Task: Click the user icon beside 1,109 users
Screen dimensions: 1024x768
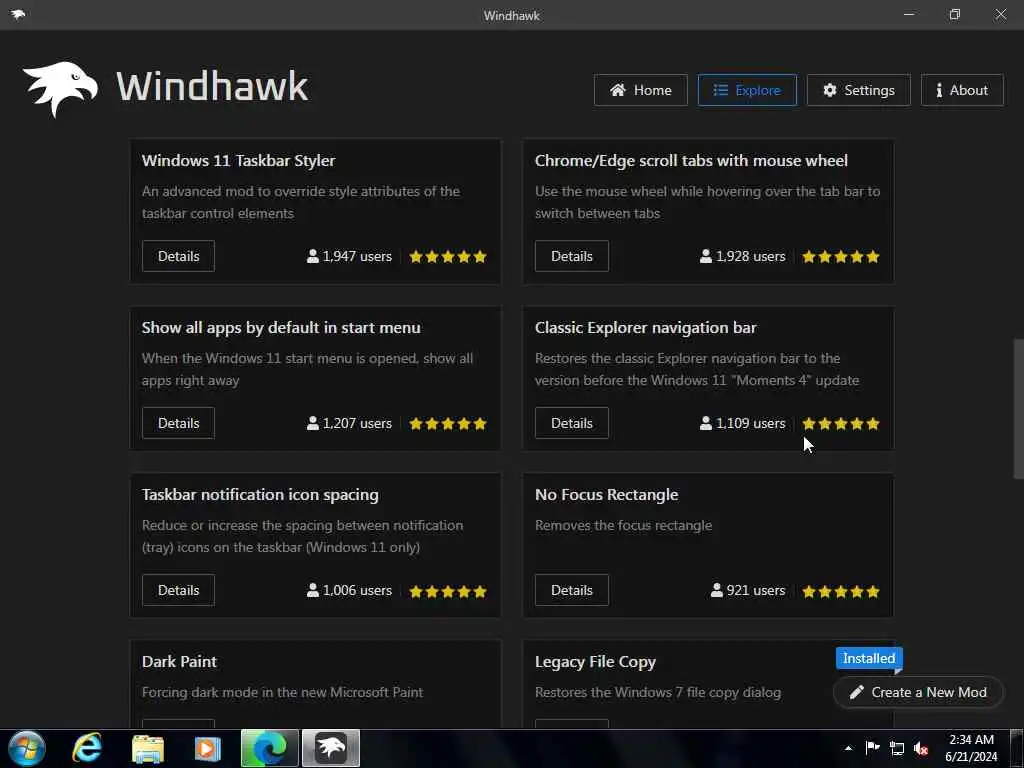Action: [706, 423]
